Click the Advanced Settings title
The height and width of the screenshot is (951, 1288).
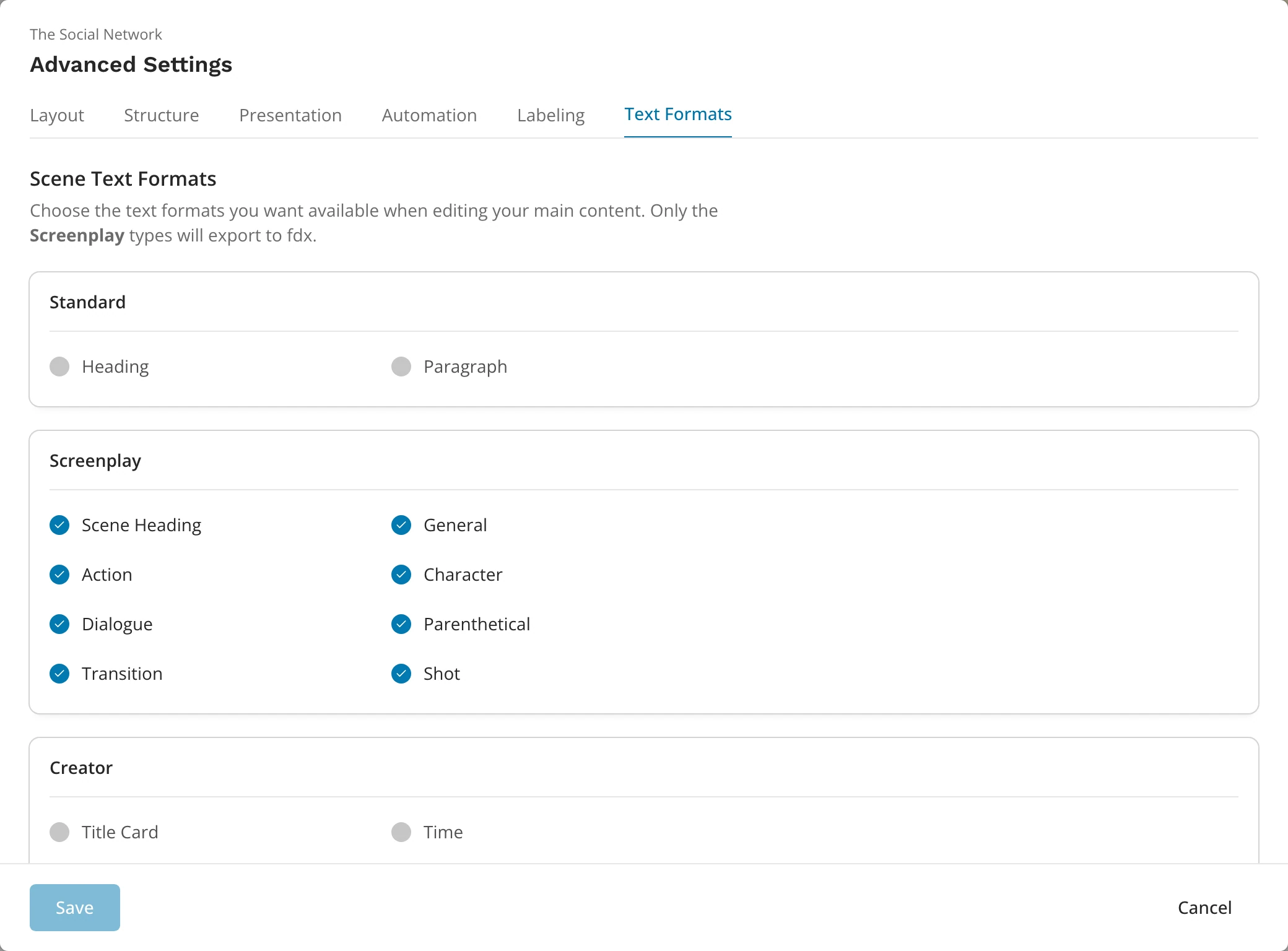131,65
